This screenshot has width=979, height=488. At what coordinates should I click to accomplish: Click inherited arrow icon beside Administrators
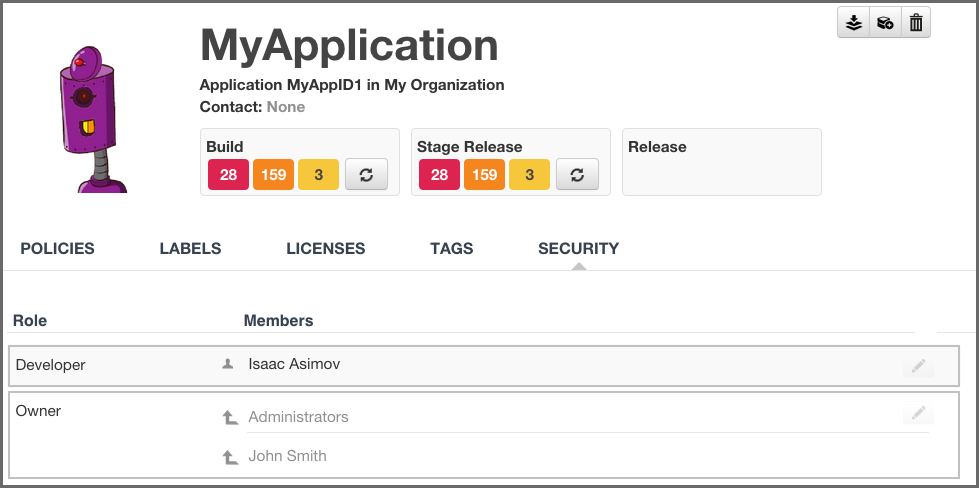click(230, 417)
